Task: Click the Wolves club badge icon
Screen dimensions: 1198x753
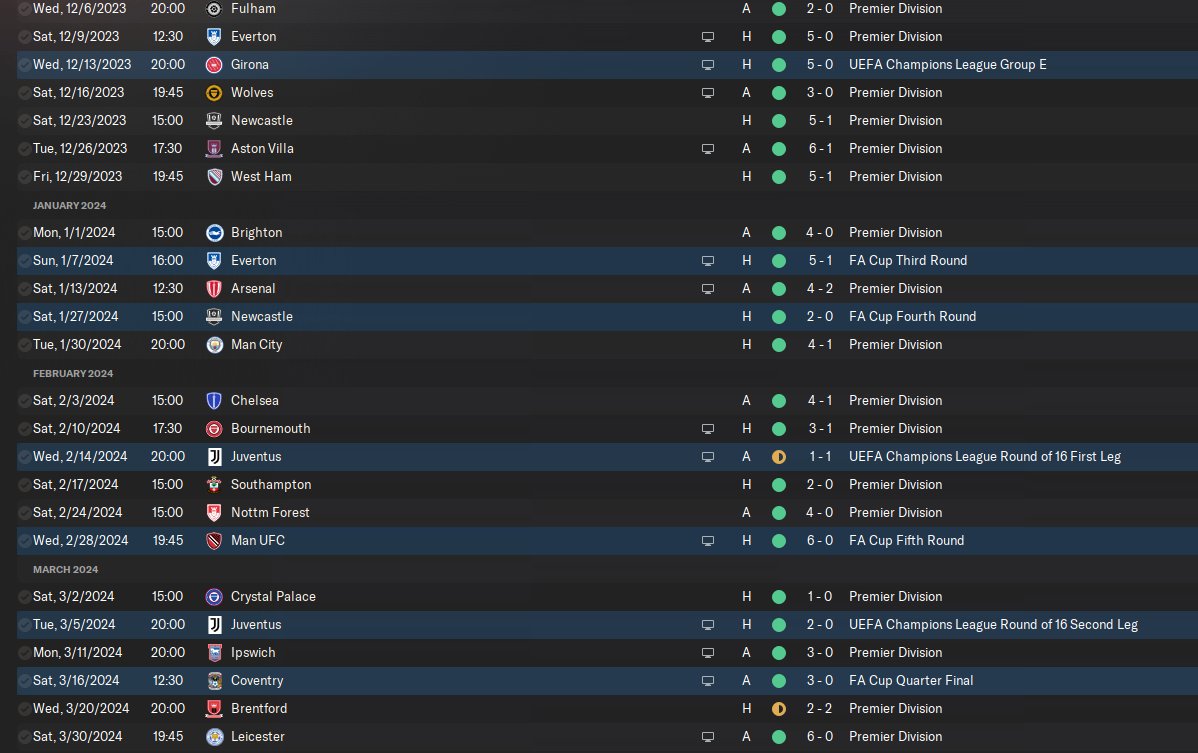Action: tap(214, 93)
